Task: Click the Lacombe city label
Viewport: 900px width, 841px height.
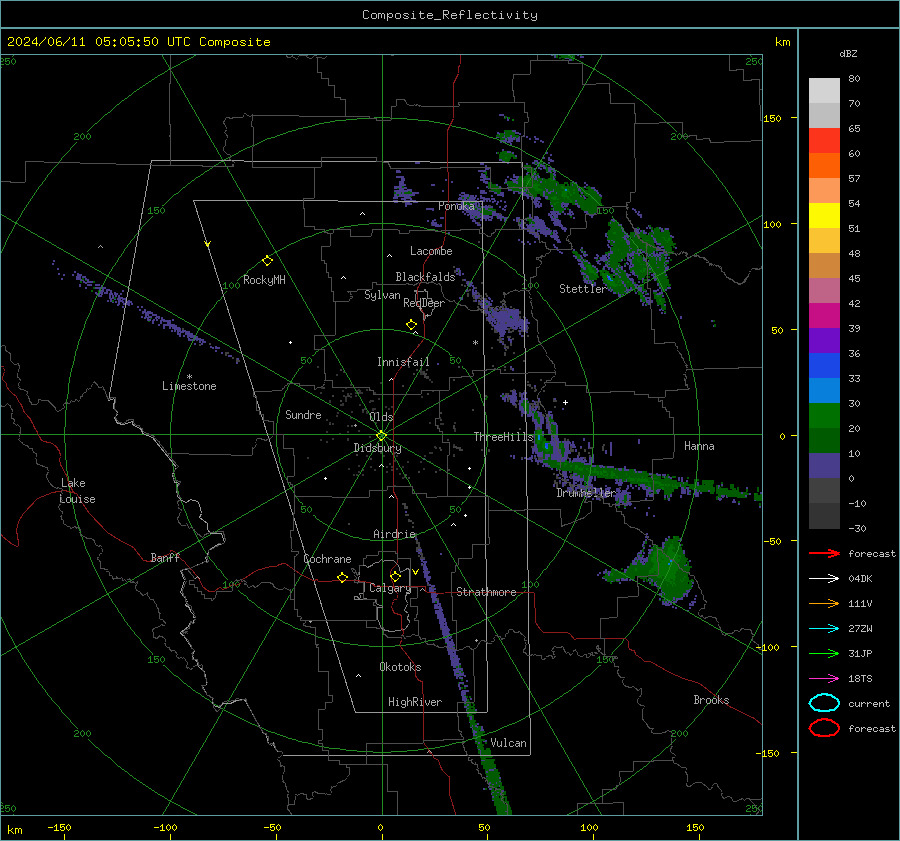Action: click(x=431, y=251)
